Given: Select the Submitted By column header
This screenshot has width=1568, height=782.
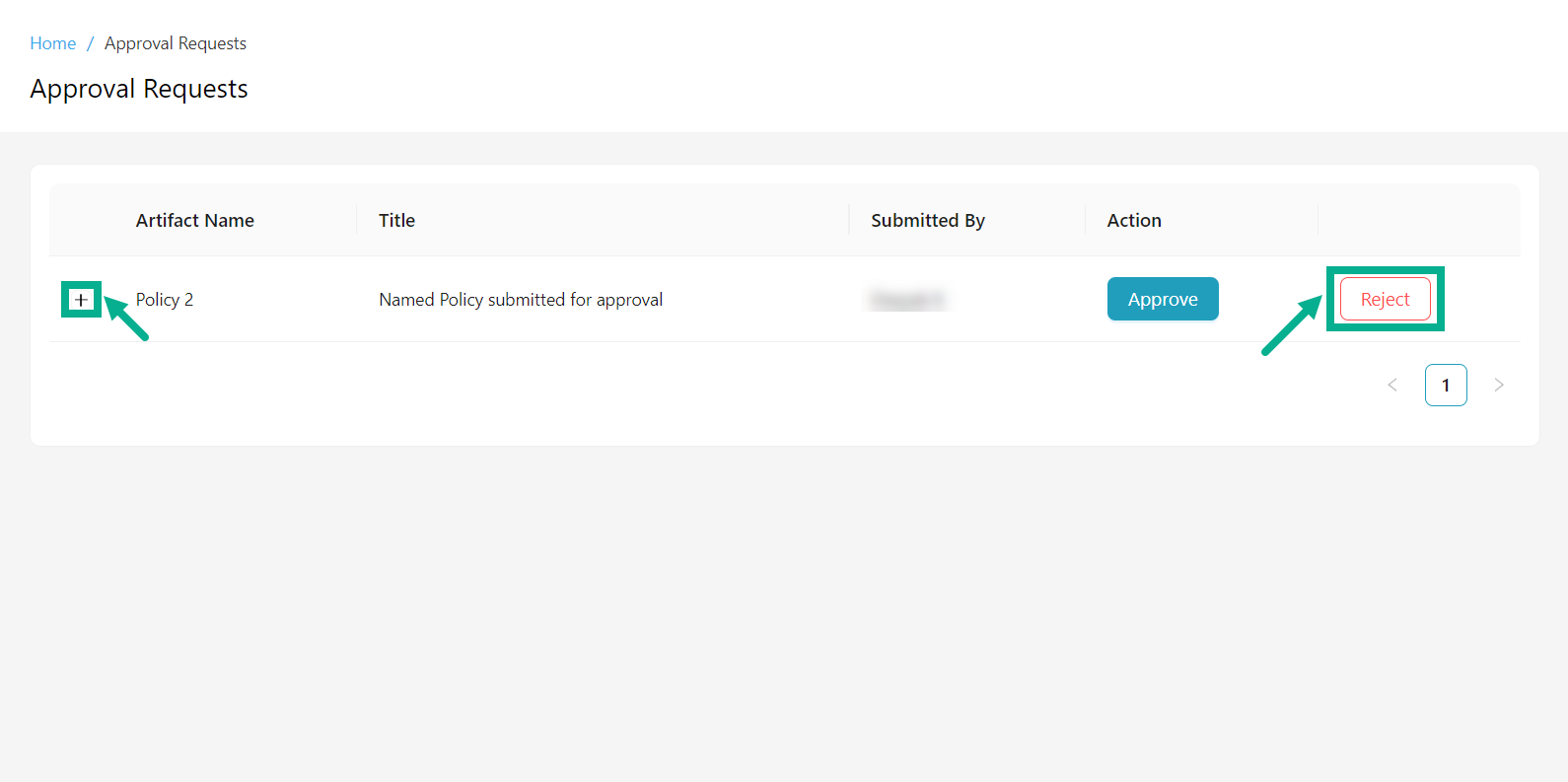Looking at the screenshot, I should coord(927,220).
